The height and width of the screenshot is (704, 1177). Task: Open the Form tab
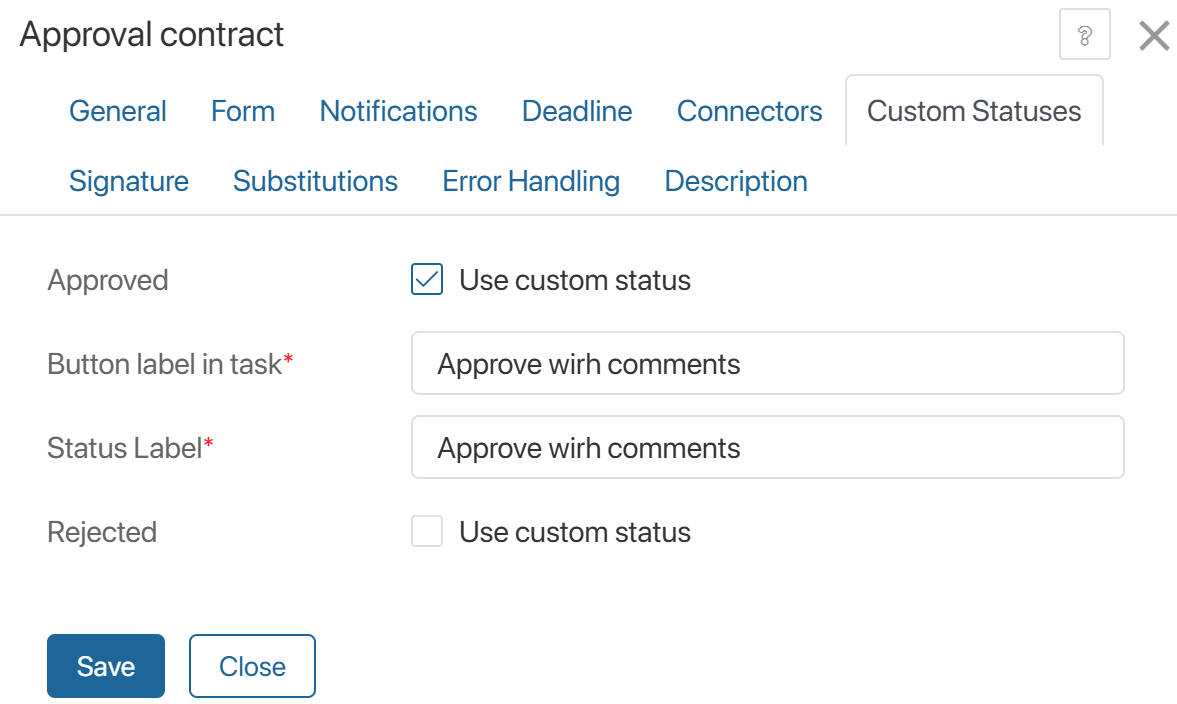coord(243,111)
